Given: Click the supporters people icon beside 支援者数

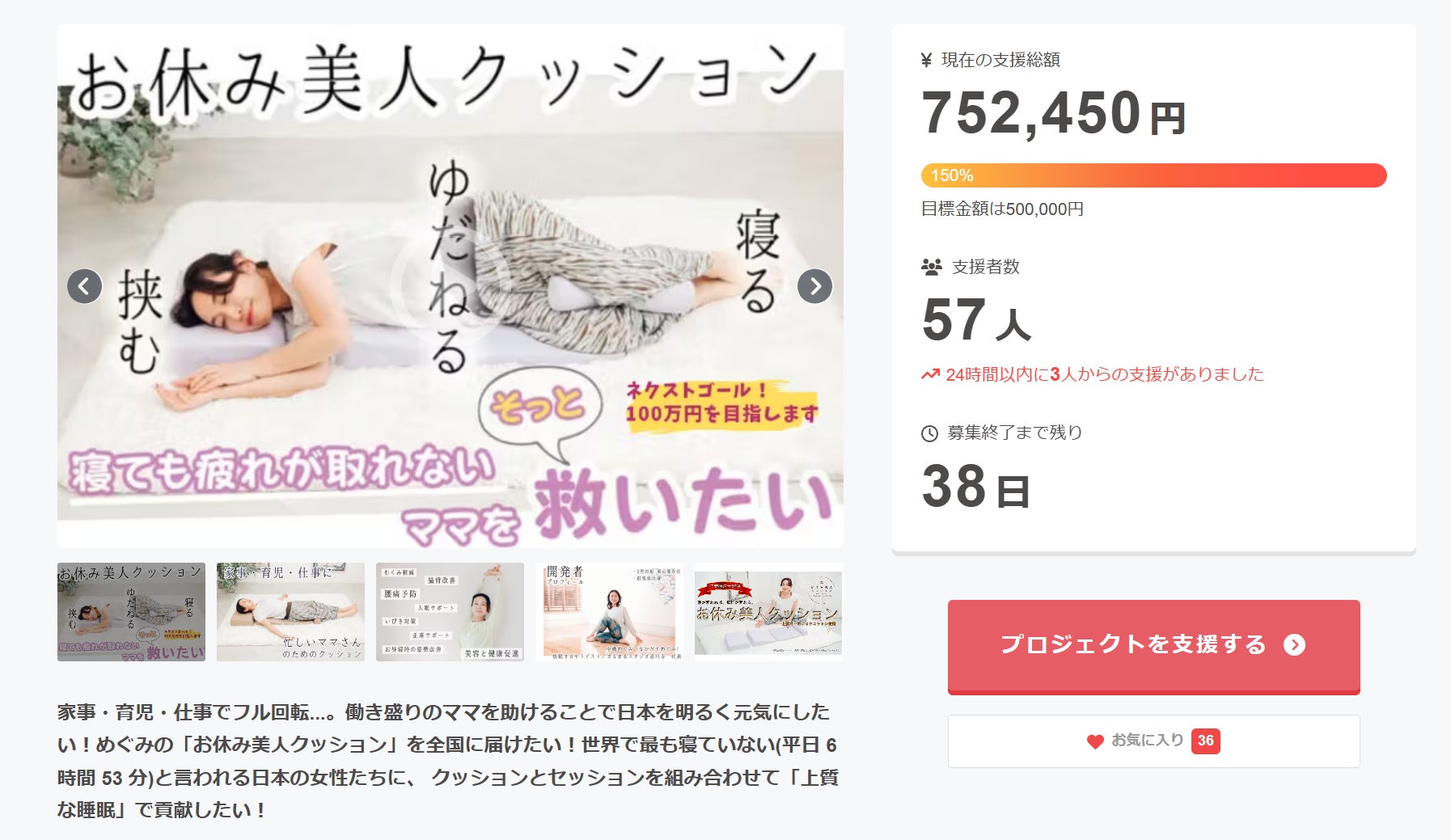Looking at the screenshot, I should 931,267.
